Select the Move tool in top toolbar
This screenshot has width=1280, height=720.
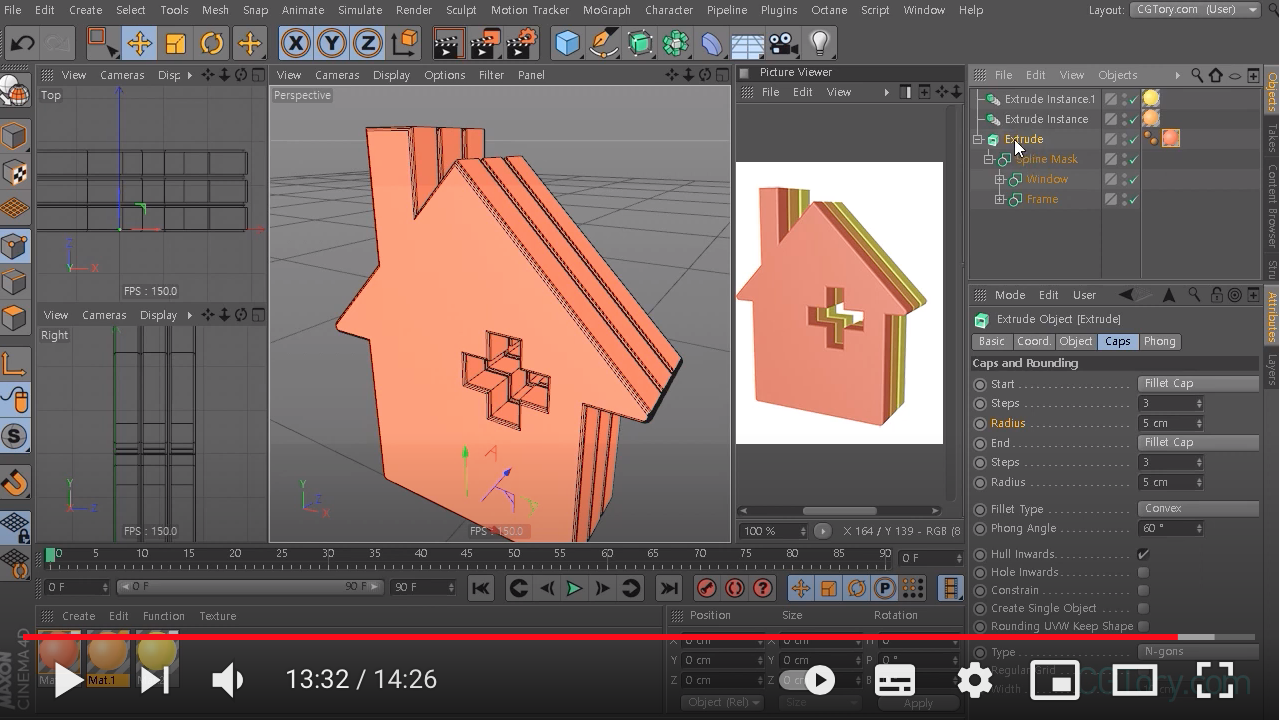pyautogui.click(x=139, y=43)
